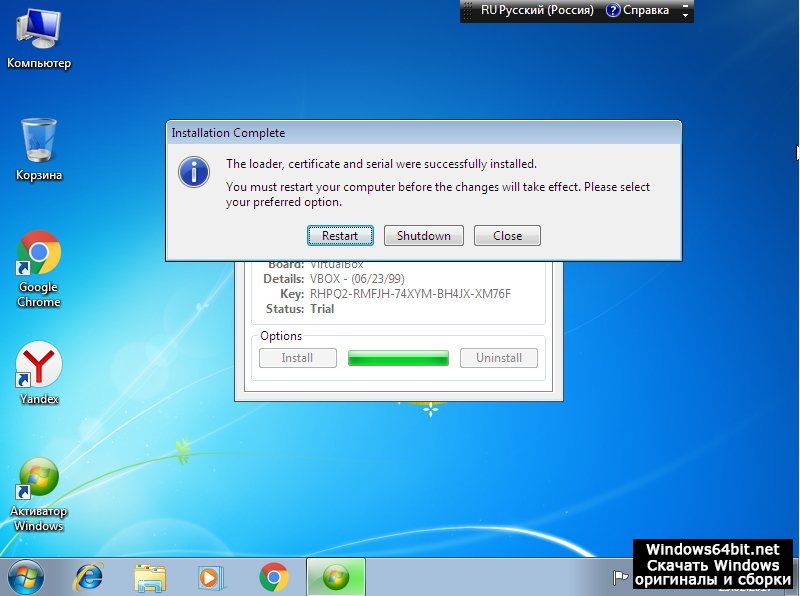Viewport: 800px width, 596px height.
Task: Click the green installation progress bar
Action: (x=398, y=358)
